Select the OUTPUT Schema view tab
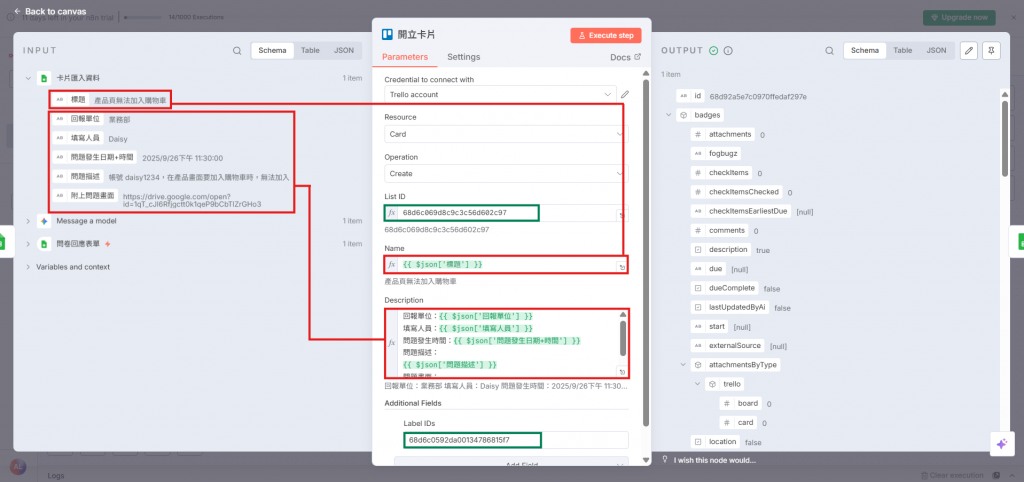1024x482 pixels. coord(865,50)
